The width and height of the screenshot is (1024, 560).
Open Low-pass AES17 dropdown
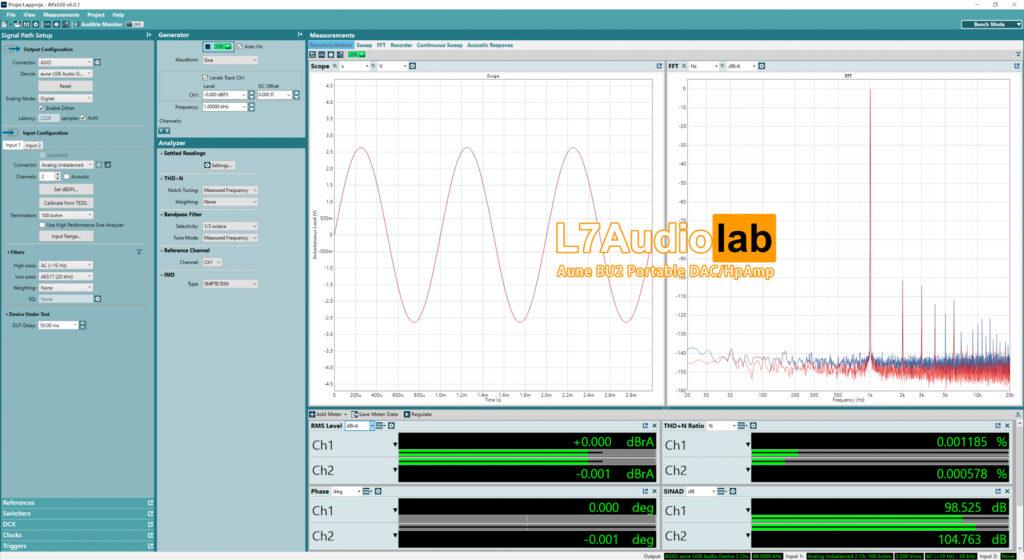pyautogui.click(x=67, y=277)
